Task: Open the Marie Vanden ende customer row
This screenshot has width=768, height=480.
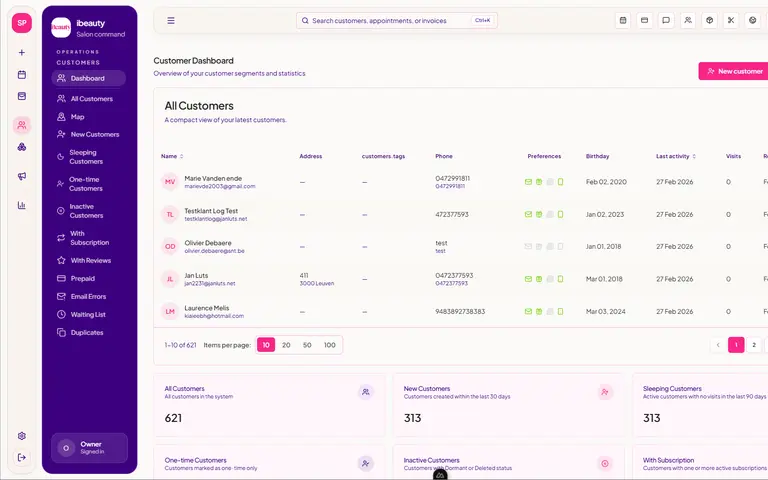Action: (461, 182)
